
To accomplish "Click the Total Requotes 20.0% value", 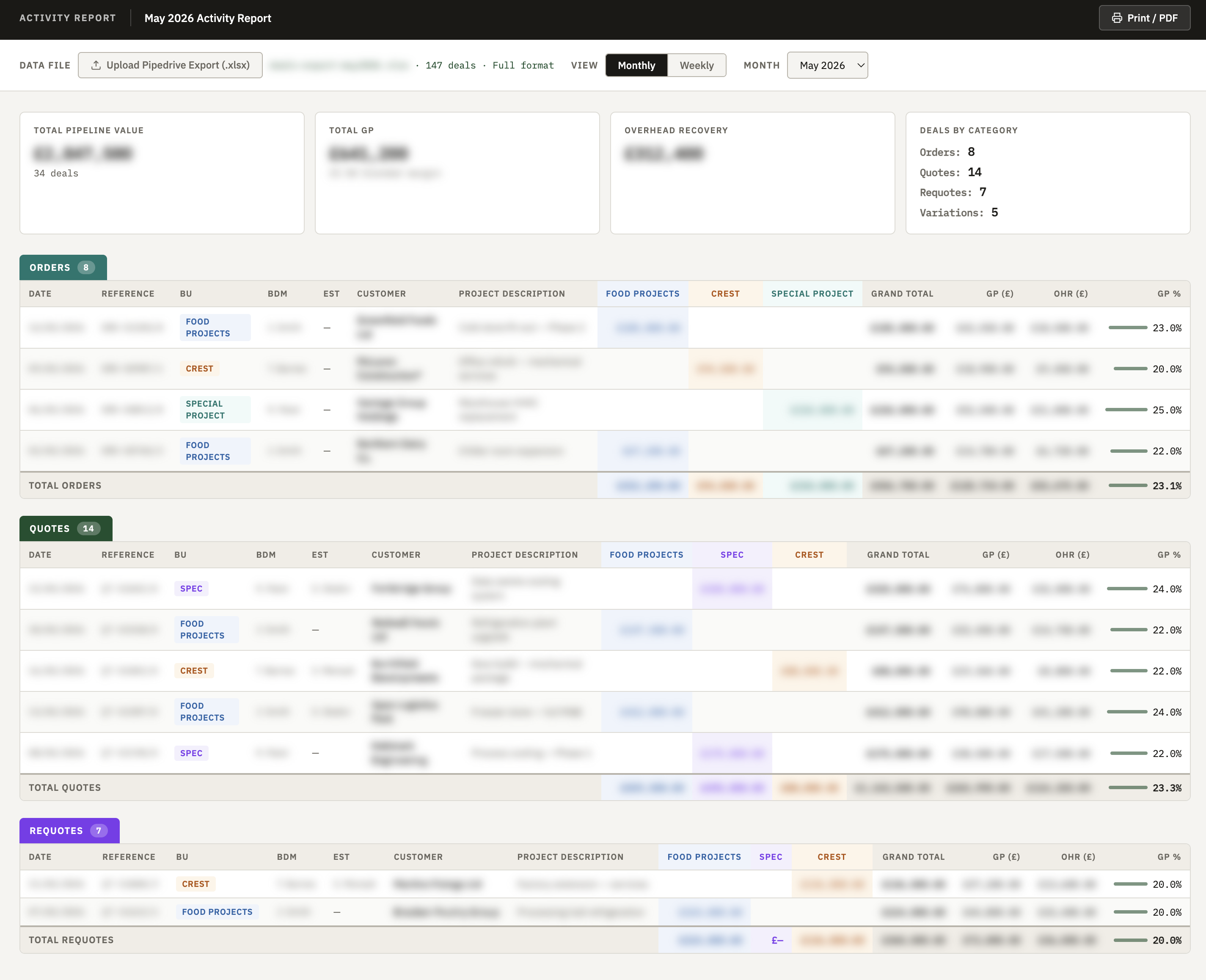I will [x=1167, y=940].
